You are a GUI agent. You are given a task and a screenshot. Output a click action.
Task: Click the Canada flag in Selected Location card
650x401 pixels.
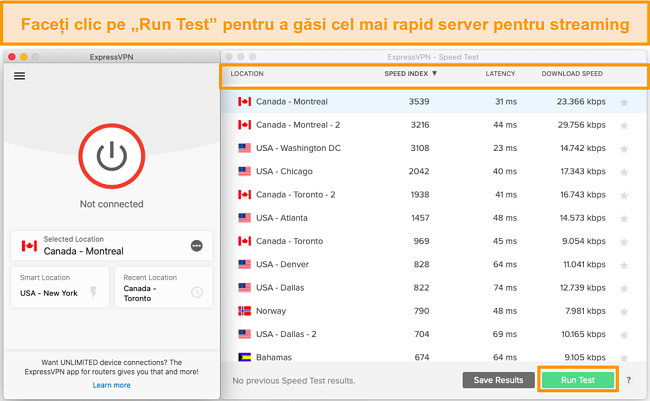coord(29,246)
